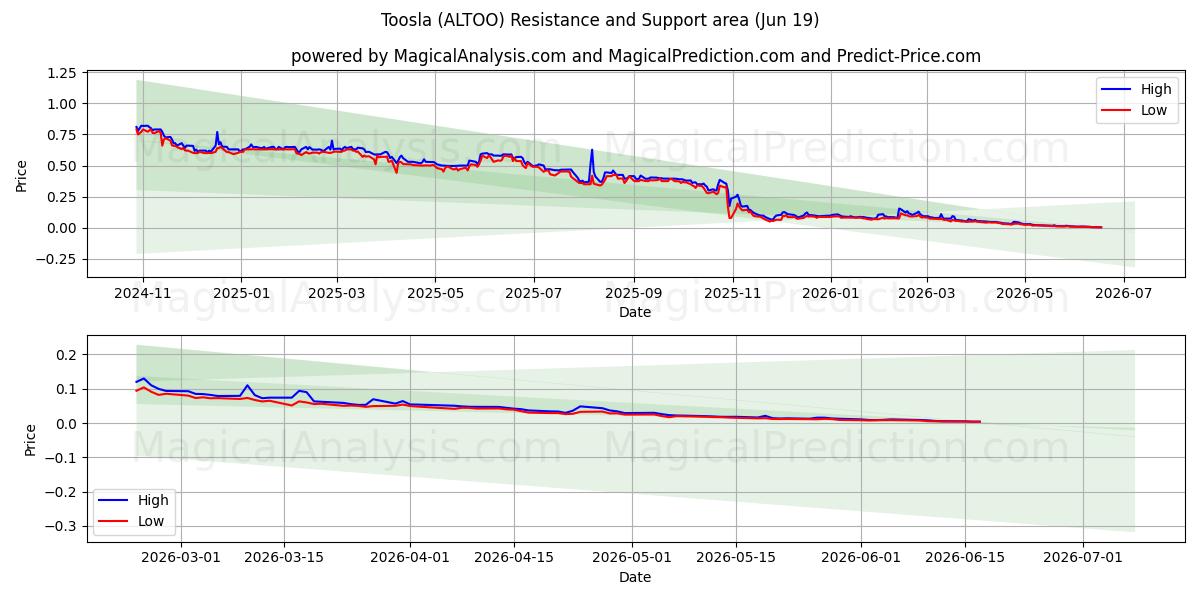The height and width of the screenshot is (600, 1200).
Task: Click the '2025-09' date label on top chart
Action: pos(633,294)
